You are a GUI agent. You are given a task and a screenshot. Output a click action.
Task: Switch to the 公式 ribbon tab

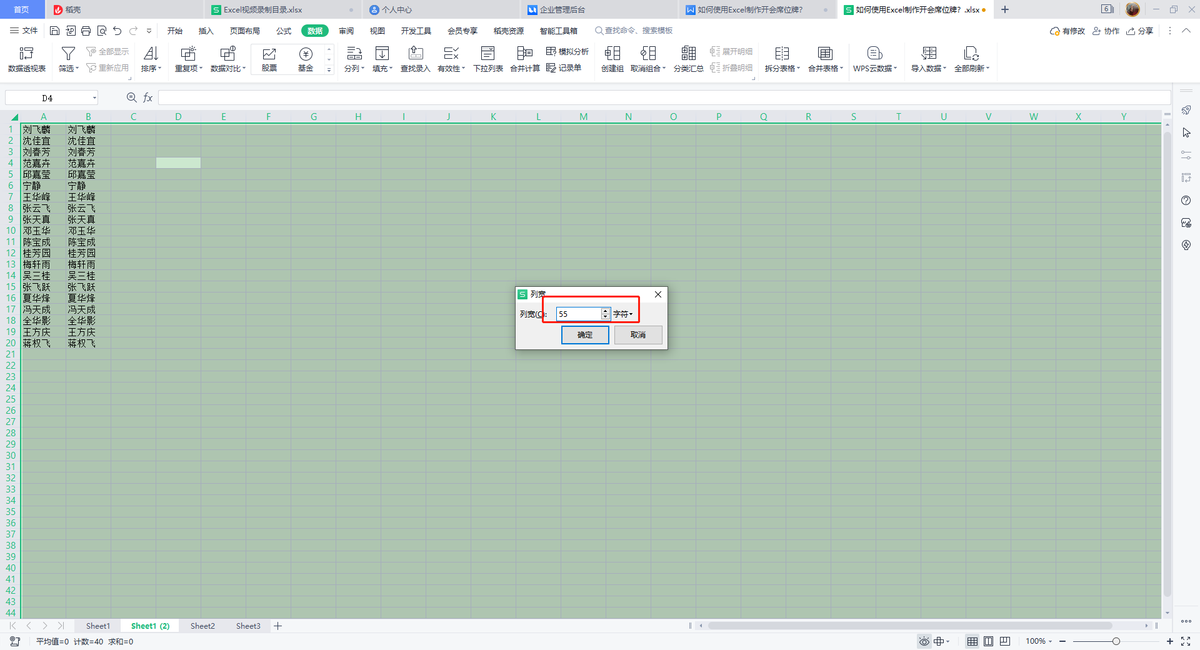point(284,31)
